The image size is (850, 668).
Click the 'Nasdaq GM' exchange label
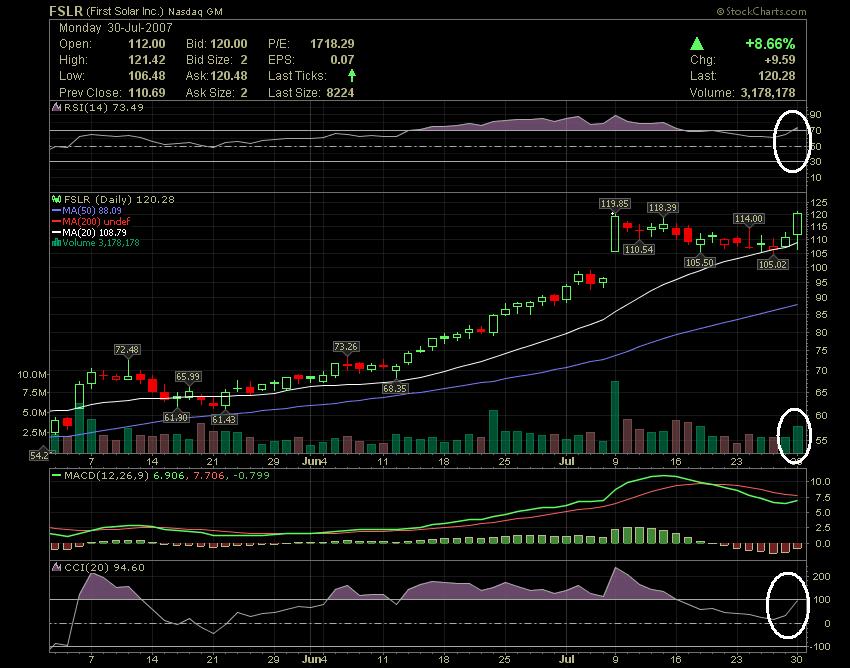pyautogui.click(x=195, y=11)
